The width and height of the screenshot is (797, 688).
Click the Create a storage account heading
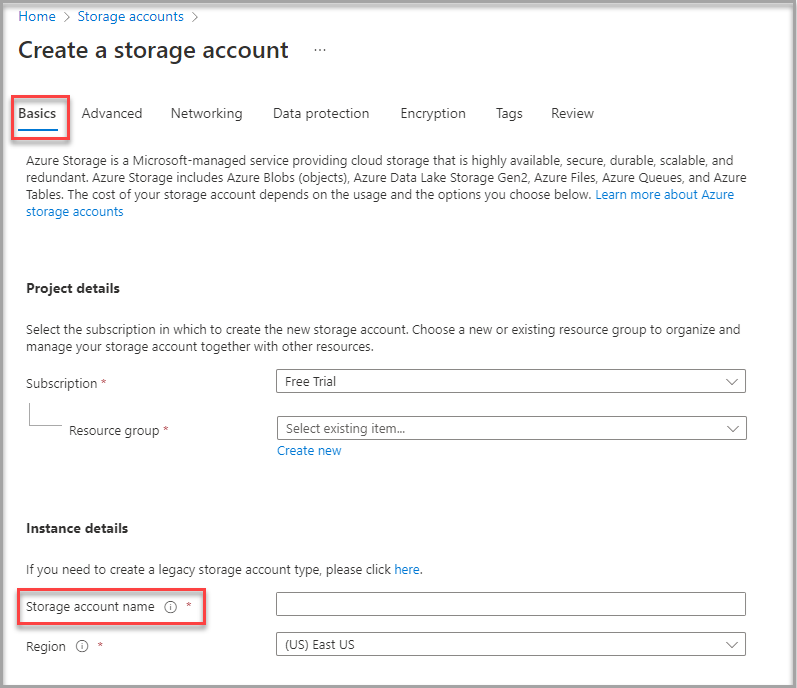153,51
